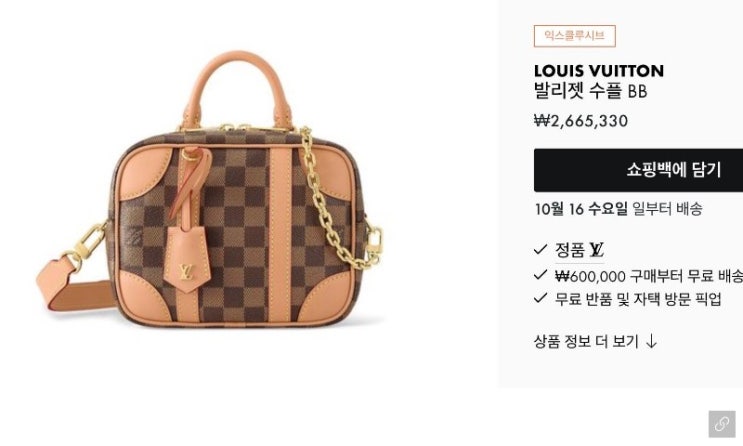Click the checkmark beside 무료 반품 및 자택 방문 픽업
This screenshot has height=446, width=743.
540,299
